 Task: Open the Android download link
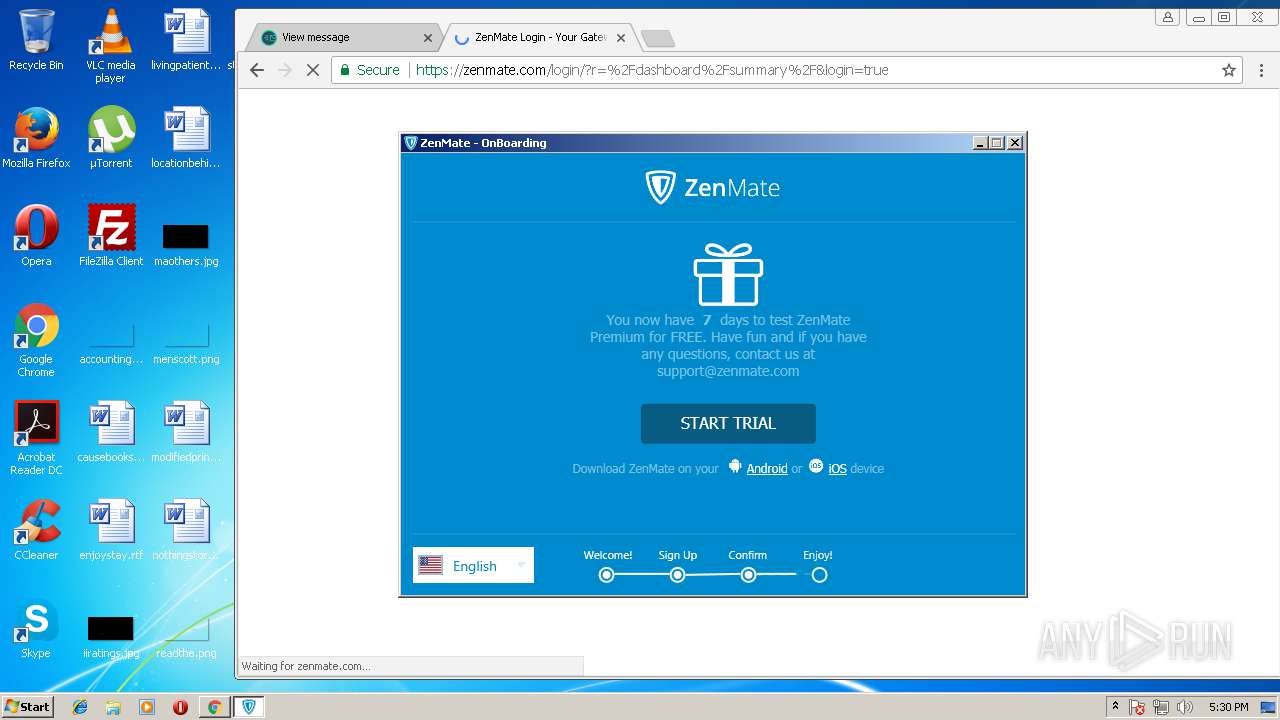pyautogui.click(x=767, y=468)
